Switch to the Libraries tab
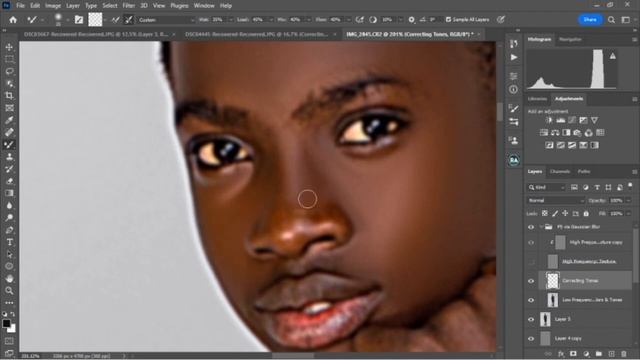Viewport: 640px width, 360px height. tap(537, 99)
